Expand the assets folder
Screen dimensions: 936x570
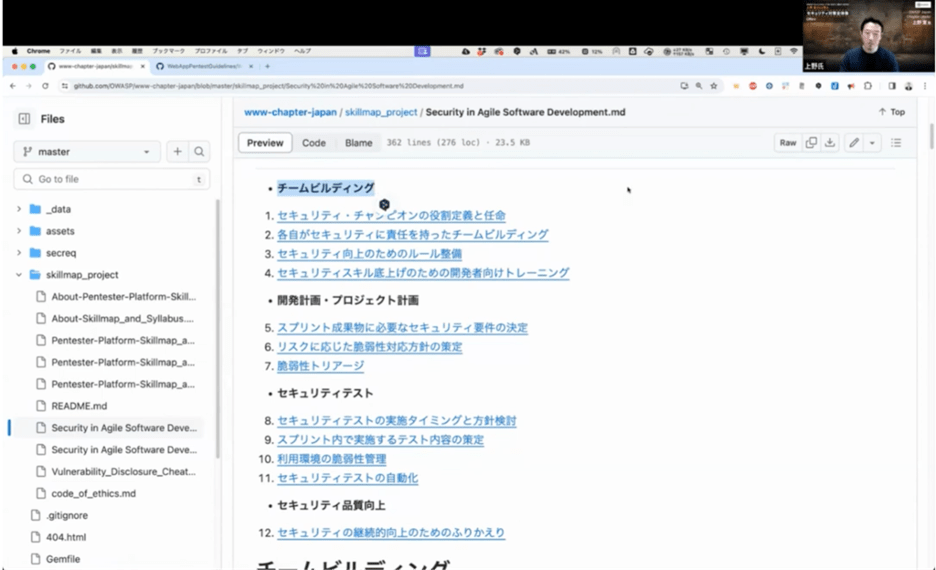[x=19, y=231]
